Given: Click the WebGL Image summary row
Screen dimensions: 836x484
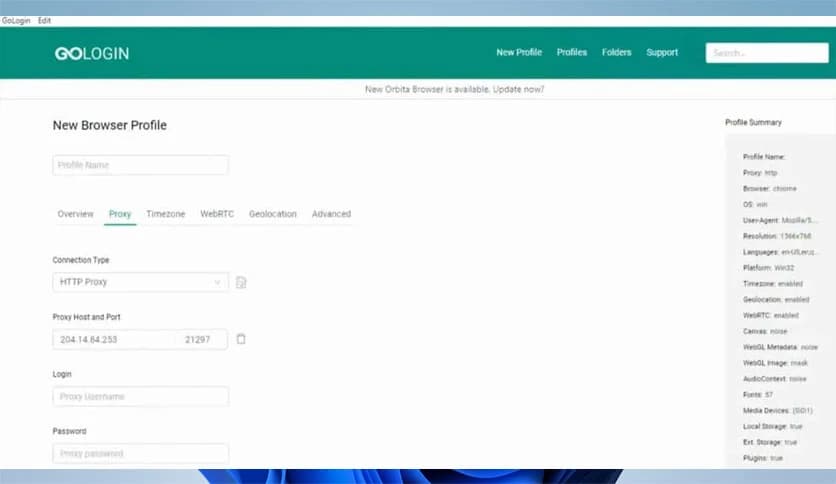Looking at the screenshot, I should click(775, 363).
